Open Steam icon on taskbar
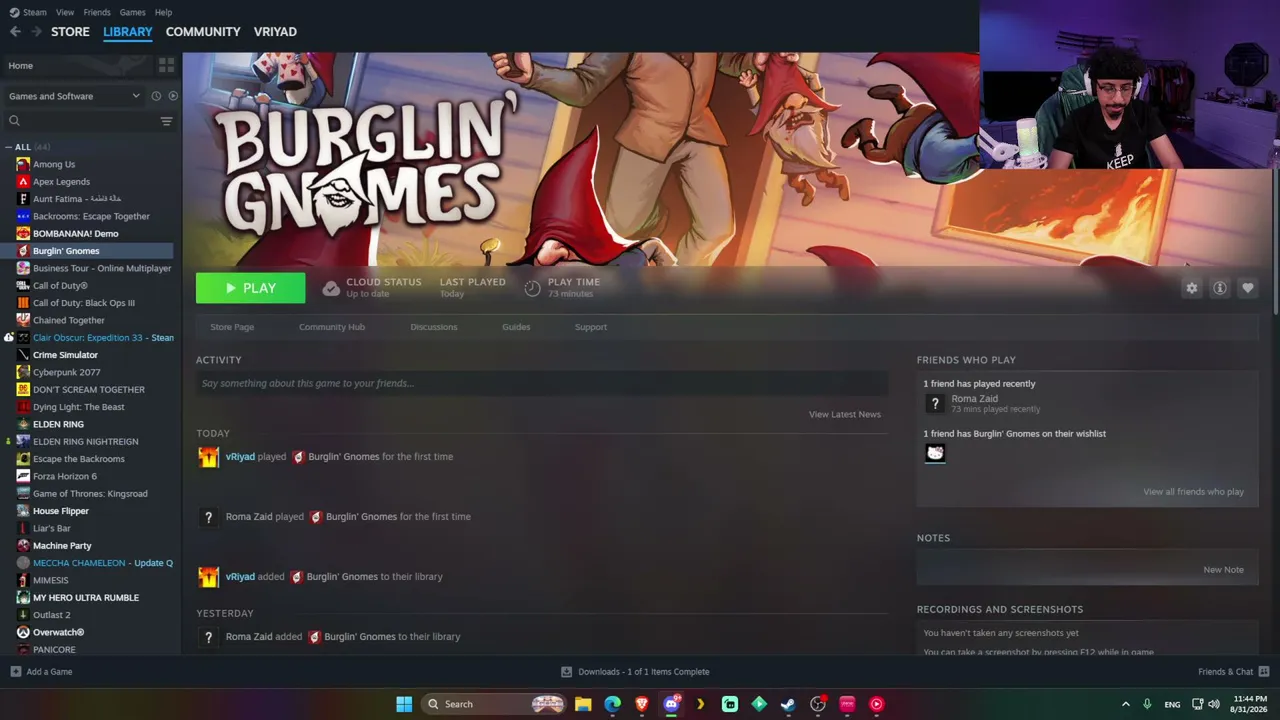1280x720 pixels. coord(788,704)
